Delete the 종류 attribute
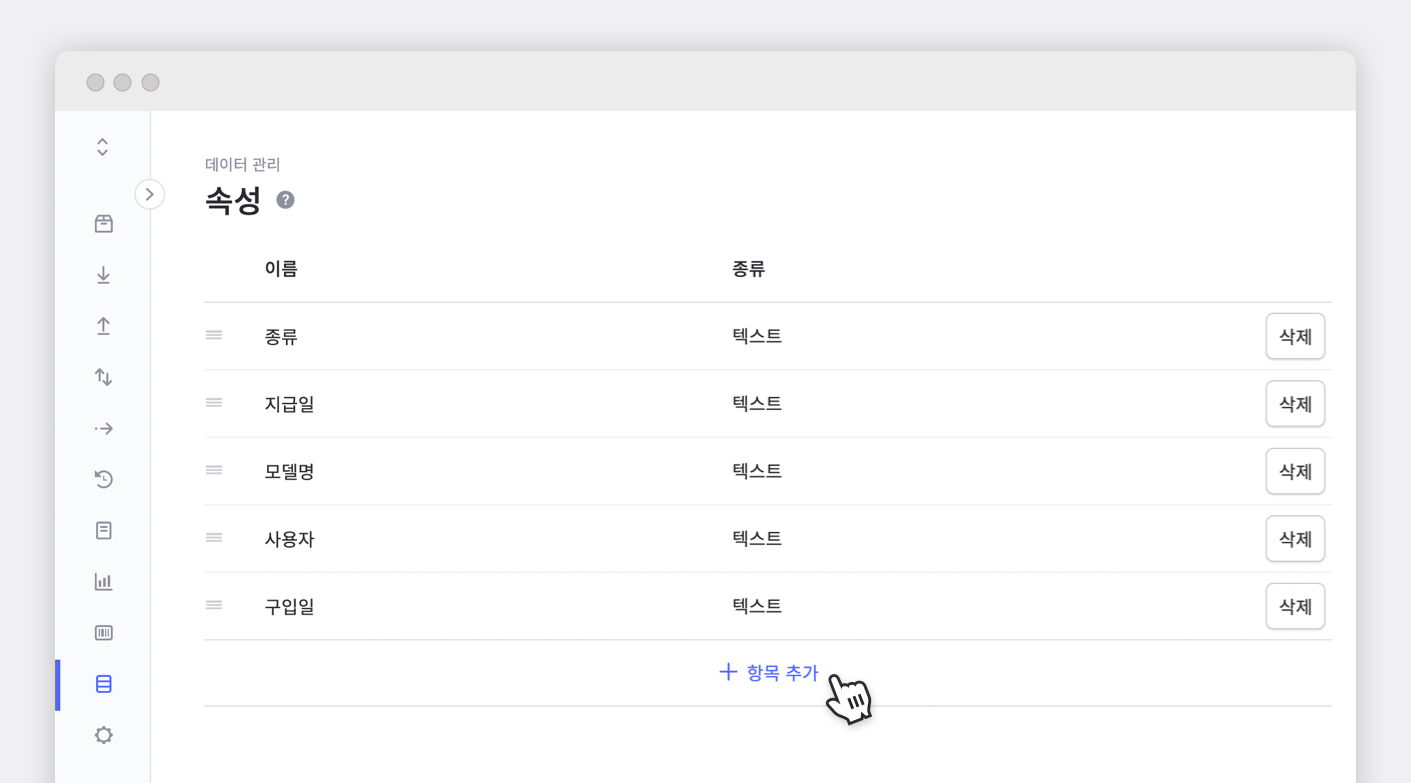1411x783 pixels. pos(1295,336)
